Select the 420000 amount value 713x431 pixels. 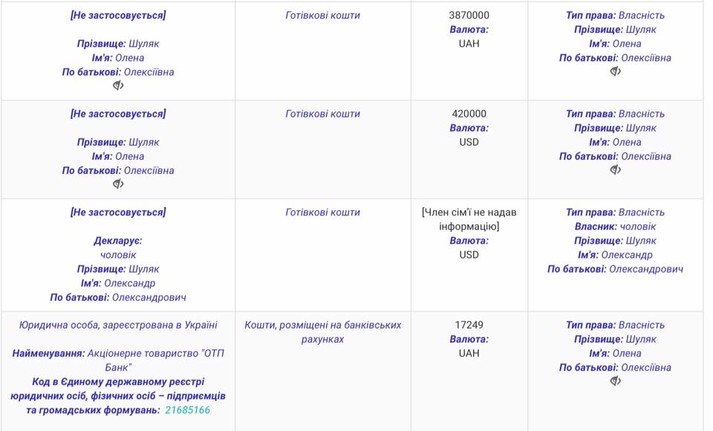[468, 114]
